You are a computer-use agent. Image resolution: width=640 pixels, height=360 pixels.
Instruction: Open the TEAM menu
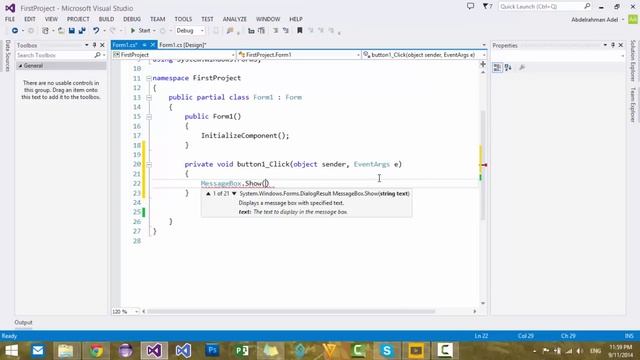click(x=158, y=19)
